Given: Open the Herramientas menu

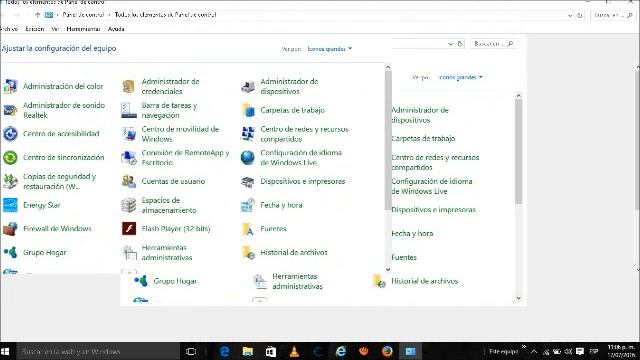Looking at the screenshot, I should [x=83, y=29].
